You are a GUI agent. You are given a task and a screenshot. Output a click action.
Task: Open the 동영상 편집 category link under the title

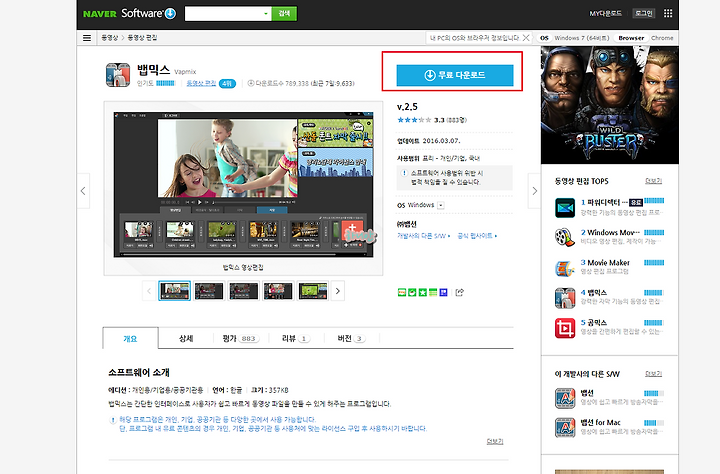click(201, 83)
